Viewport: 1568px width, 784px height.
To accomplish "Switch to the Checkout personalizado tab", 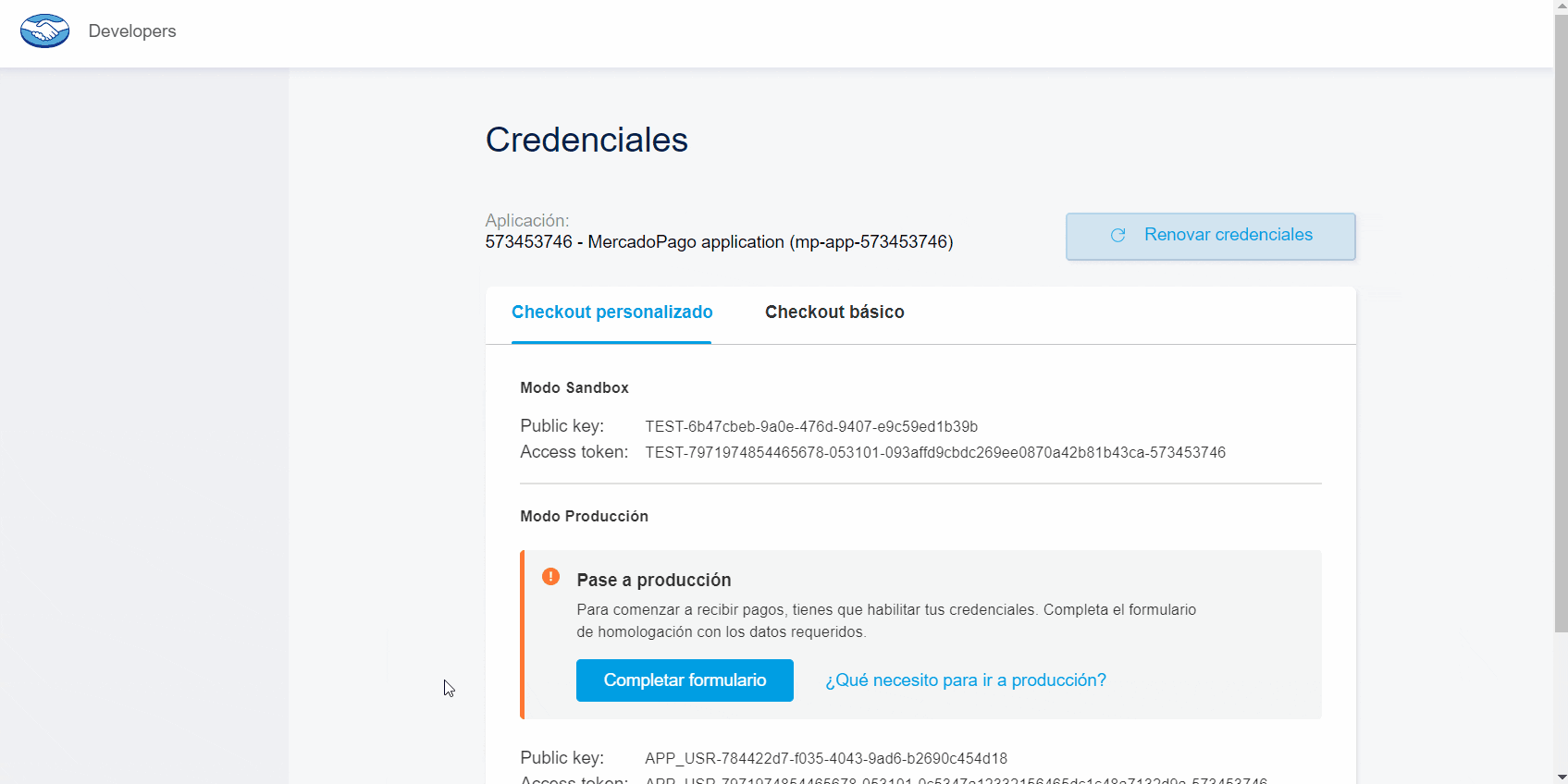I will tap(611, 312).
